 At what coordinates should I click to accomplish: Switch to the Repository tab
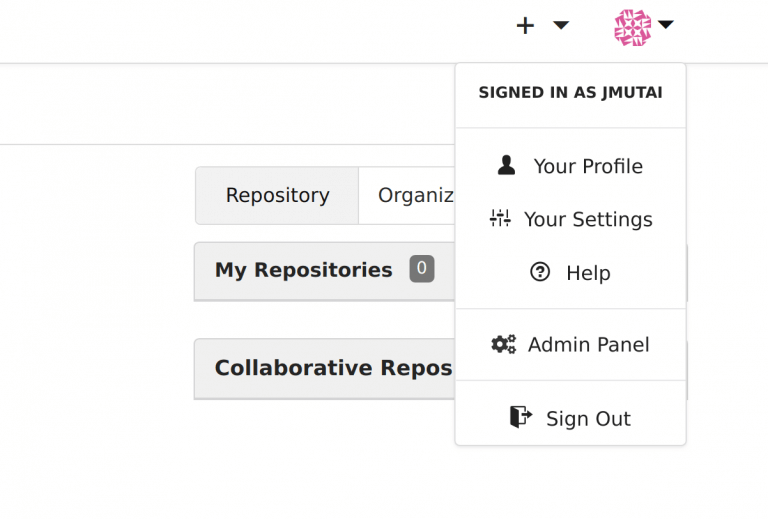(x=277, y=196)
